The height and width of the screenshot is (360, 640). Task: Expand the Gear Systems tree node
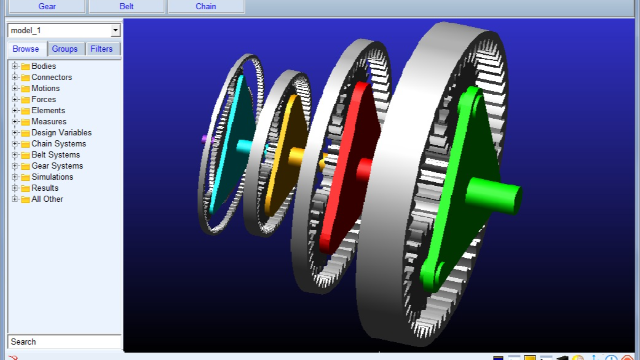point(15,166)
